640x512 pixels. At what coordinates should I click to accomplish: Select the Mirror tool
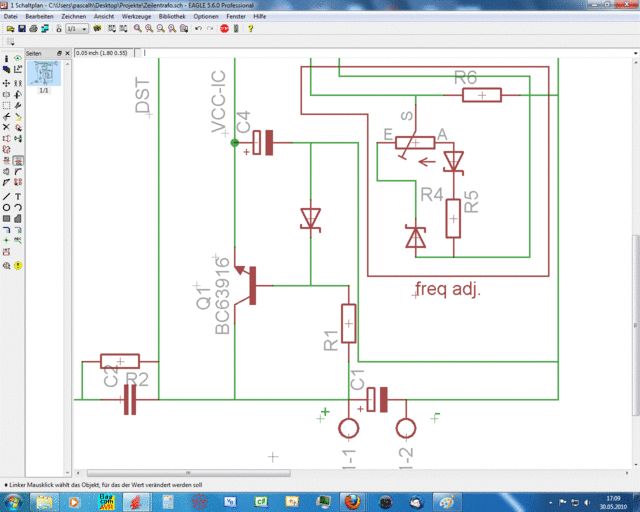coord(7,94)
